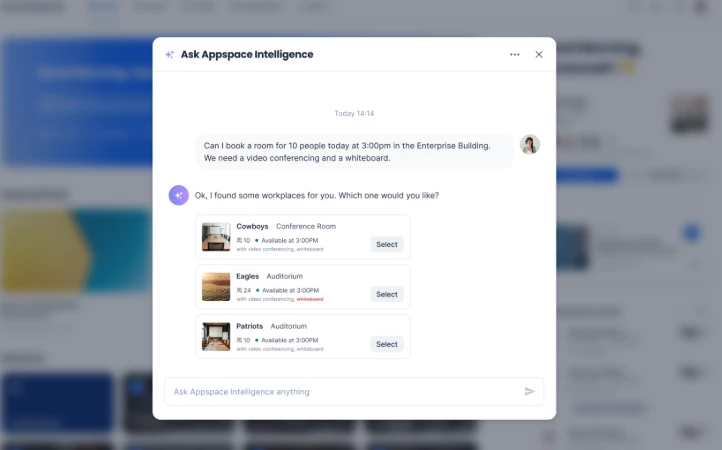Select the Patriots auditorium
Viewport: 722px width, 450px height.
point(387,344)
